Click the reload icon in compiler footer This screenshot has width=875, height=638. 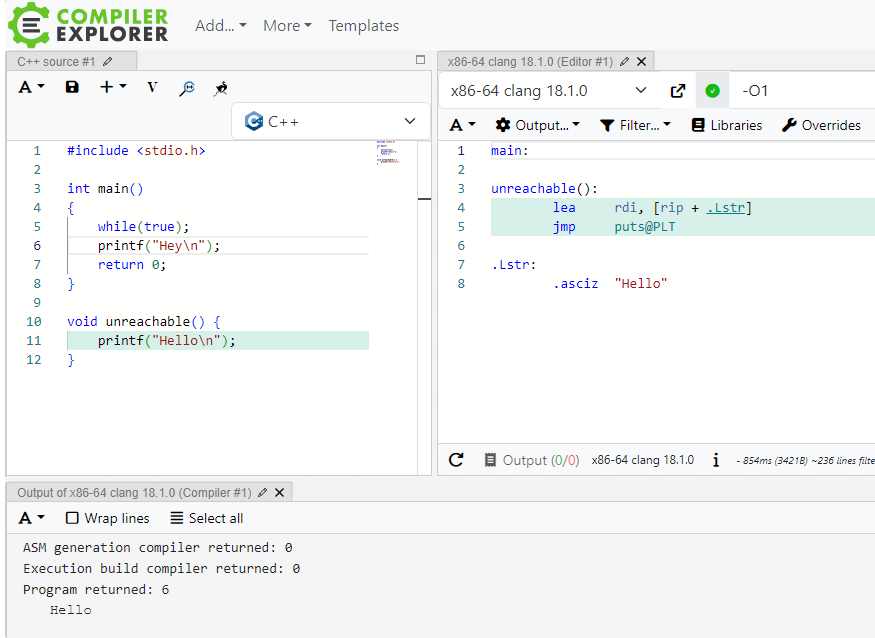click(x=456, y=460)
